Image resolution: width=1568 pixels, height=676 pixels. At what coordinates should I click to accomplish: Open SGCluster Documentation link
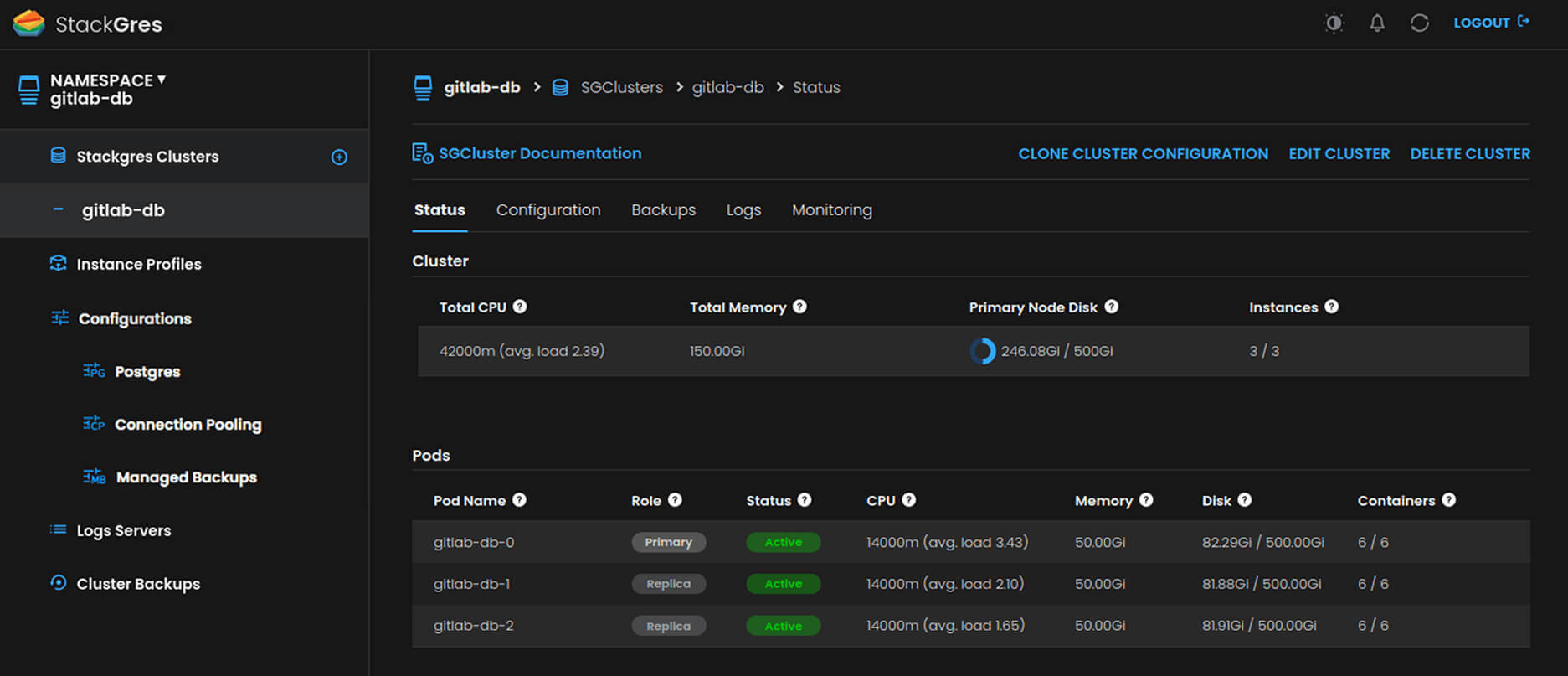[x=540, y=153]
